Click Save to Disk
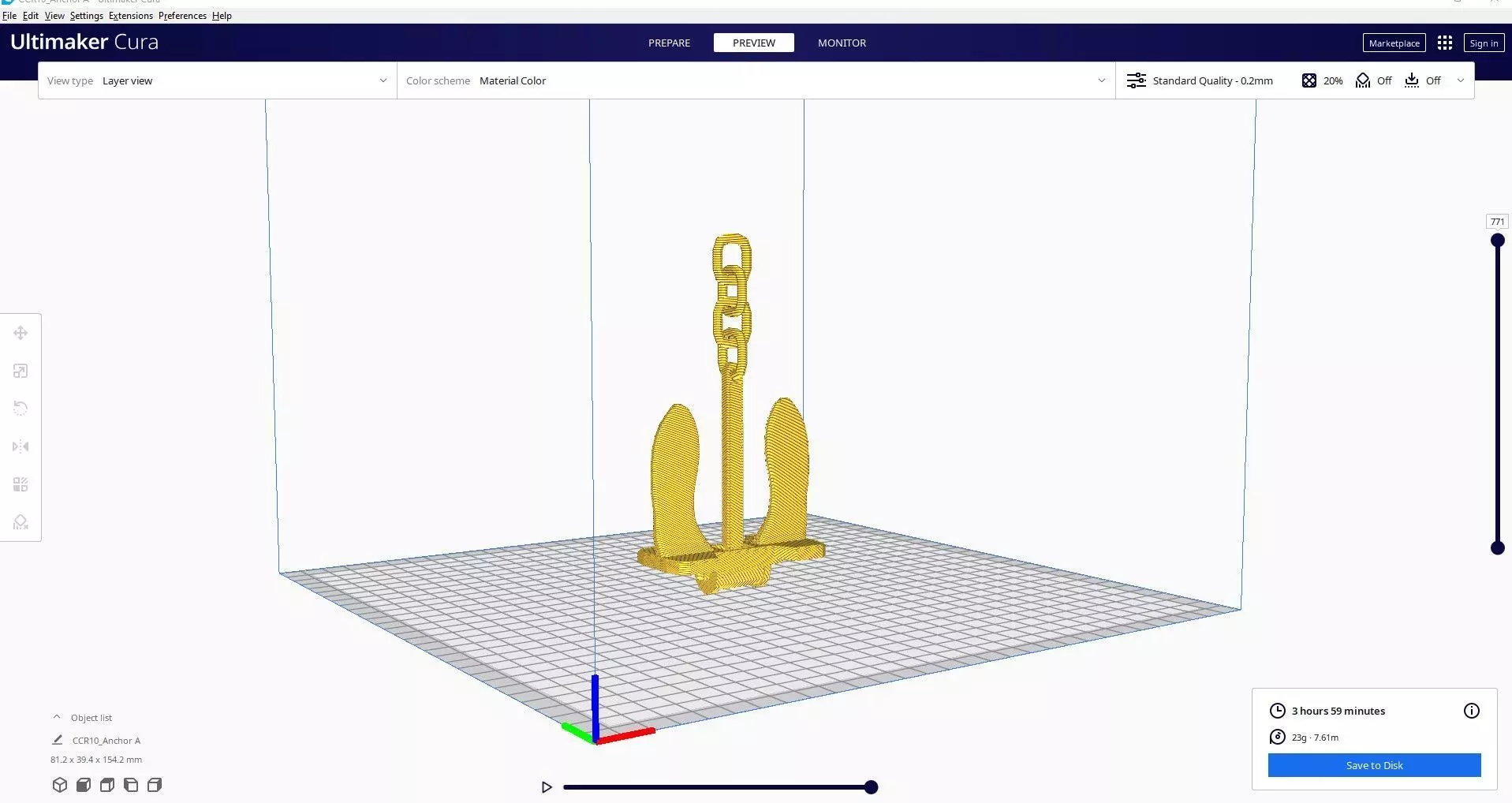The height and width of the screenshot is (803, 1512). click(x=1374, y=765)
